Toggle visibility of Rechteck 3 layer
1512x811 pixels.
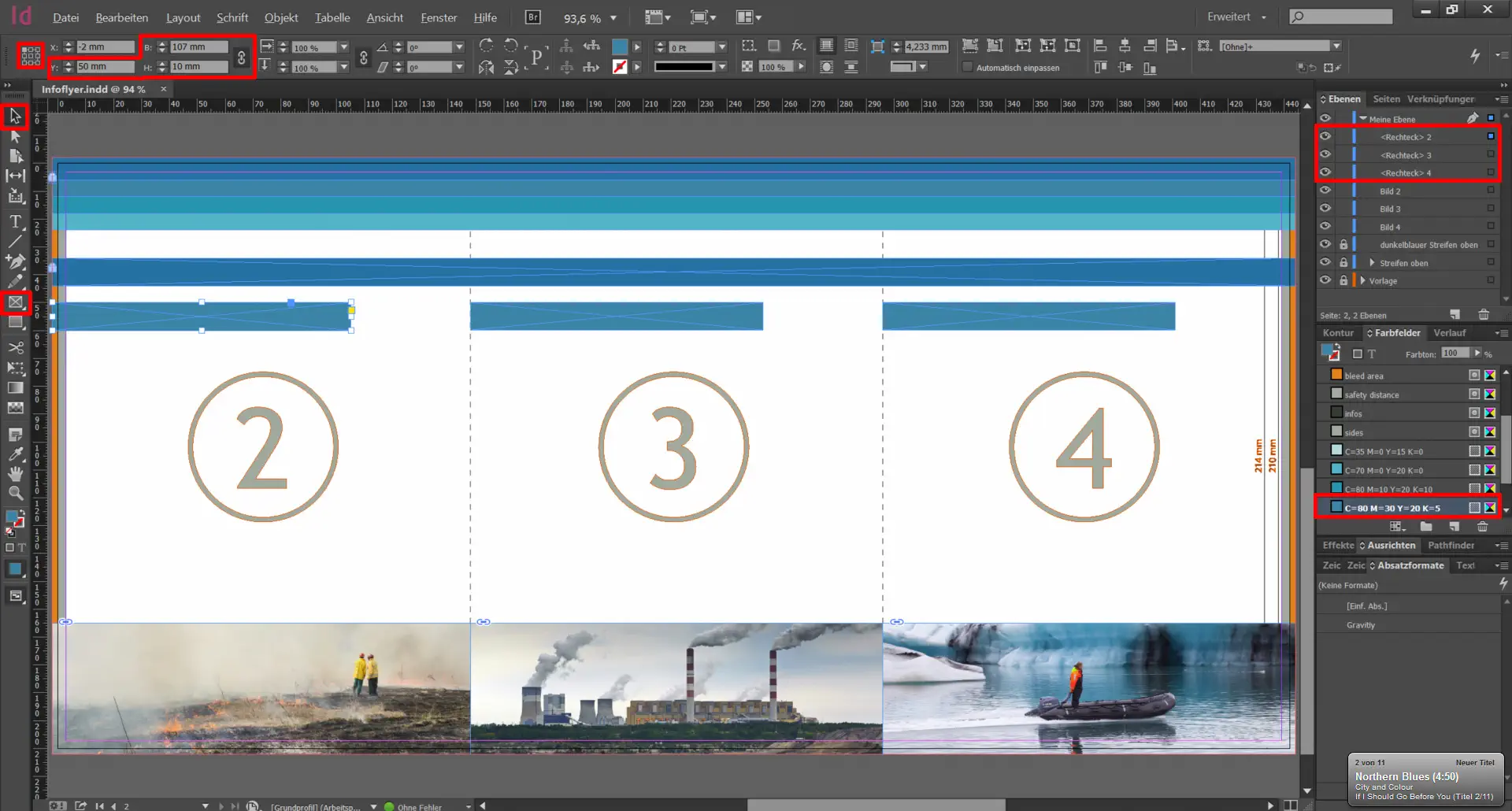click(1325, 155)
